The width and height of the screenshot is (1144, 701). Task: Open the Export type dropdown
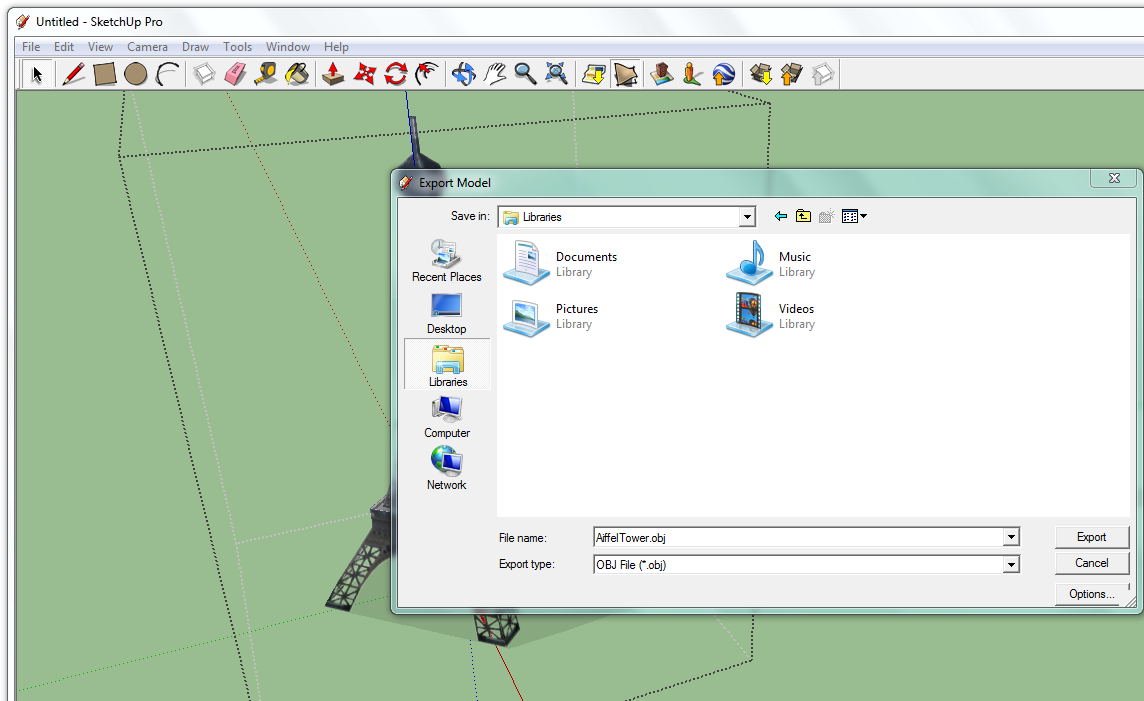(x=1010, y=565)
